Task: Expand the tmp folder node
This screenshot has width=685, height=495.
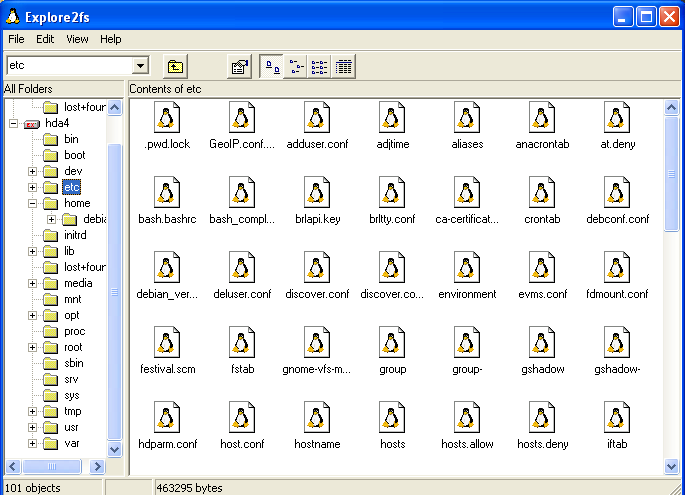Action: (x=32, y=412)
